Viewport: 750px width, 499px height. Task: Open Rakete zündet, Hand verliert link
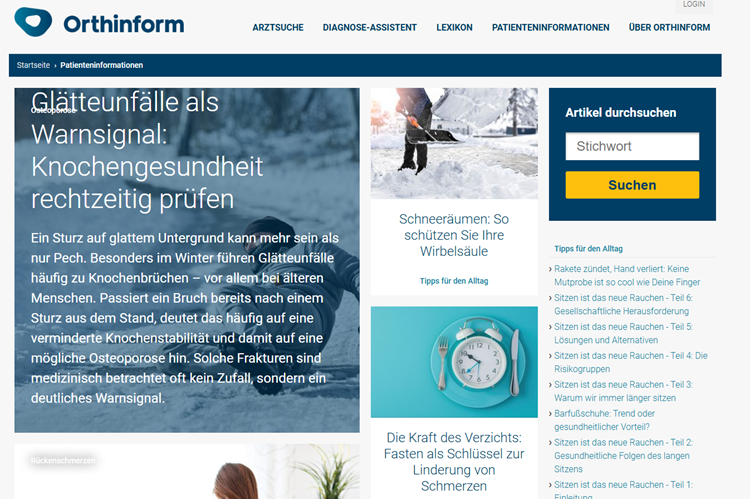(627, 276)
